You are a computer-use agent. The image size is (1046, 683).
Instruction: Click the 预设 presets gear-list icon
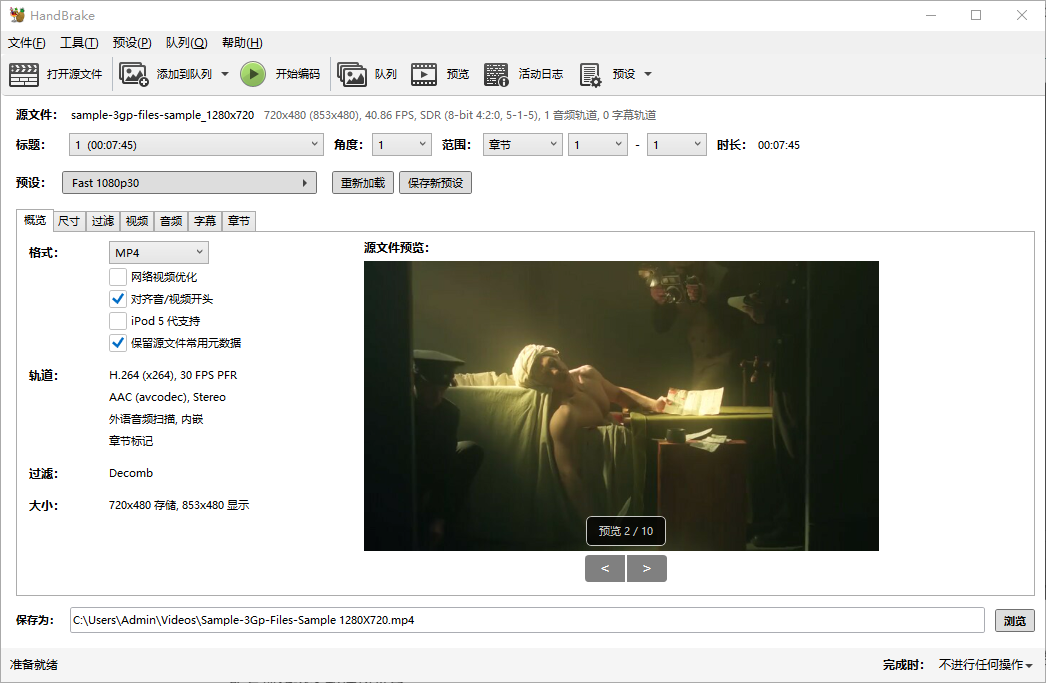tap(590, 74)
